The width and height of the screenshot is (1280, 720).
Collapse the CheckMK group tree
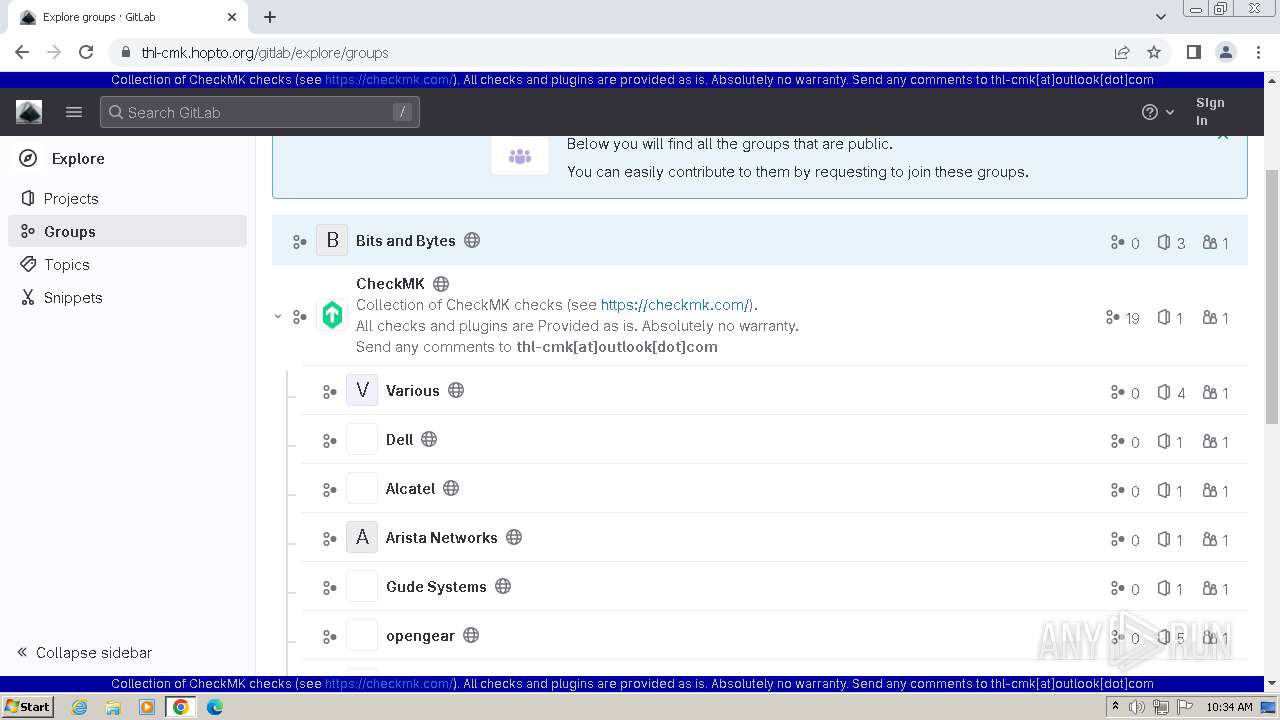pyautogui.click(x=278, y=316)
